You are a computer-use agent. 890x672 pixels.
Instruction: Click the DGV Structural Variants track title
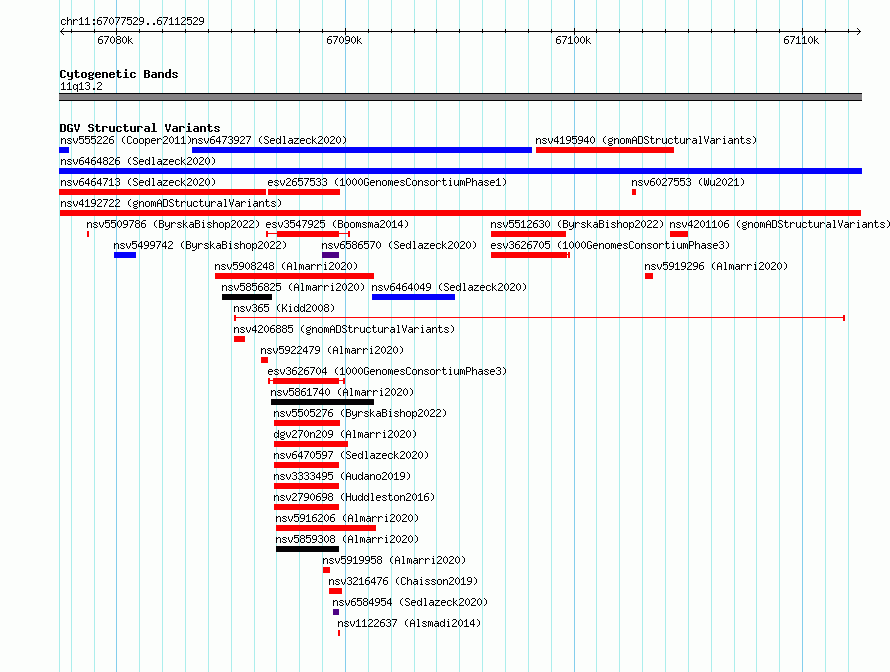click(140, 128)
